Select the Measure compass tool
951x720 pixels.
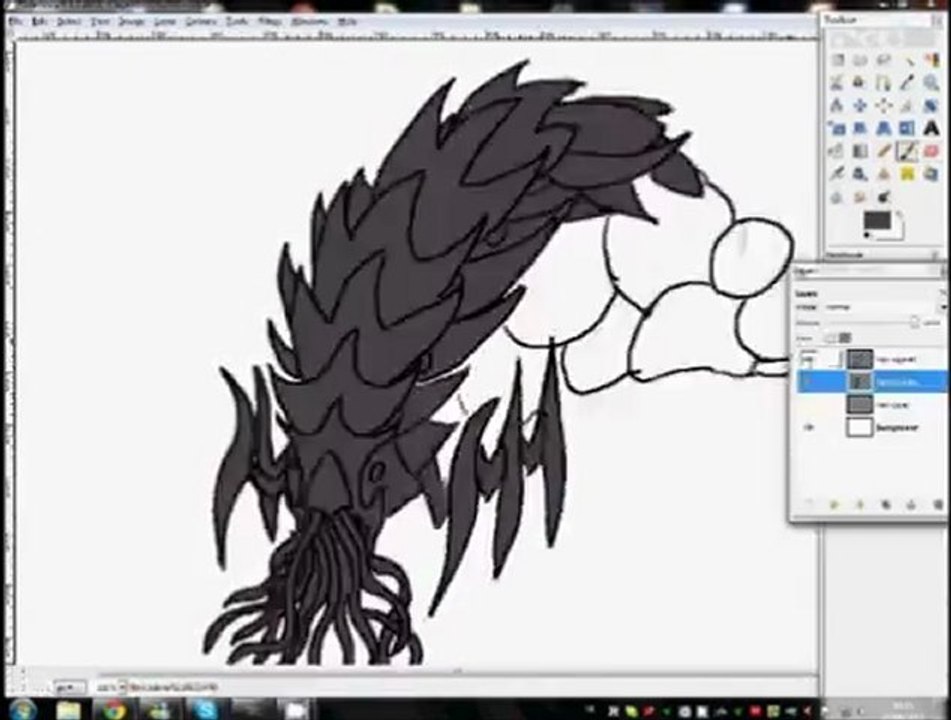[x=838, y=106]
